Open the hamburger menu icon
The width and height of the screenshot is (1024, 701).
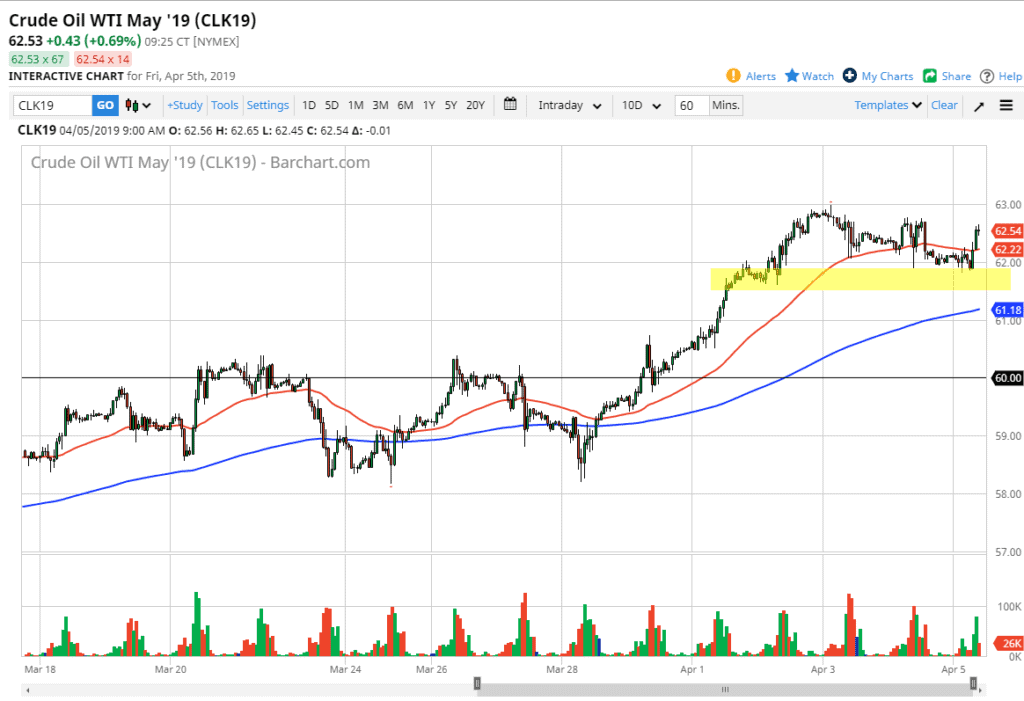pos(1006,106)
